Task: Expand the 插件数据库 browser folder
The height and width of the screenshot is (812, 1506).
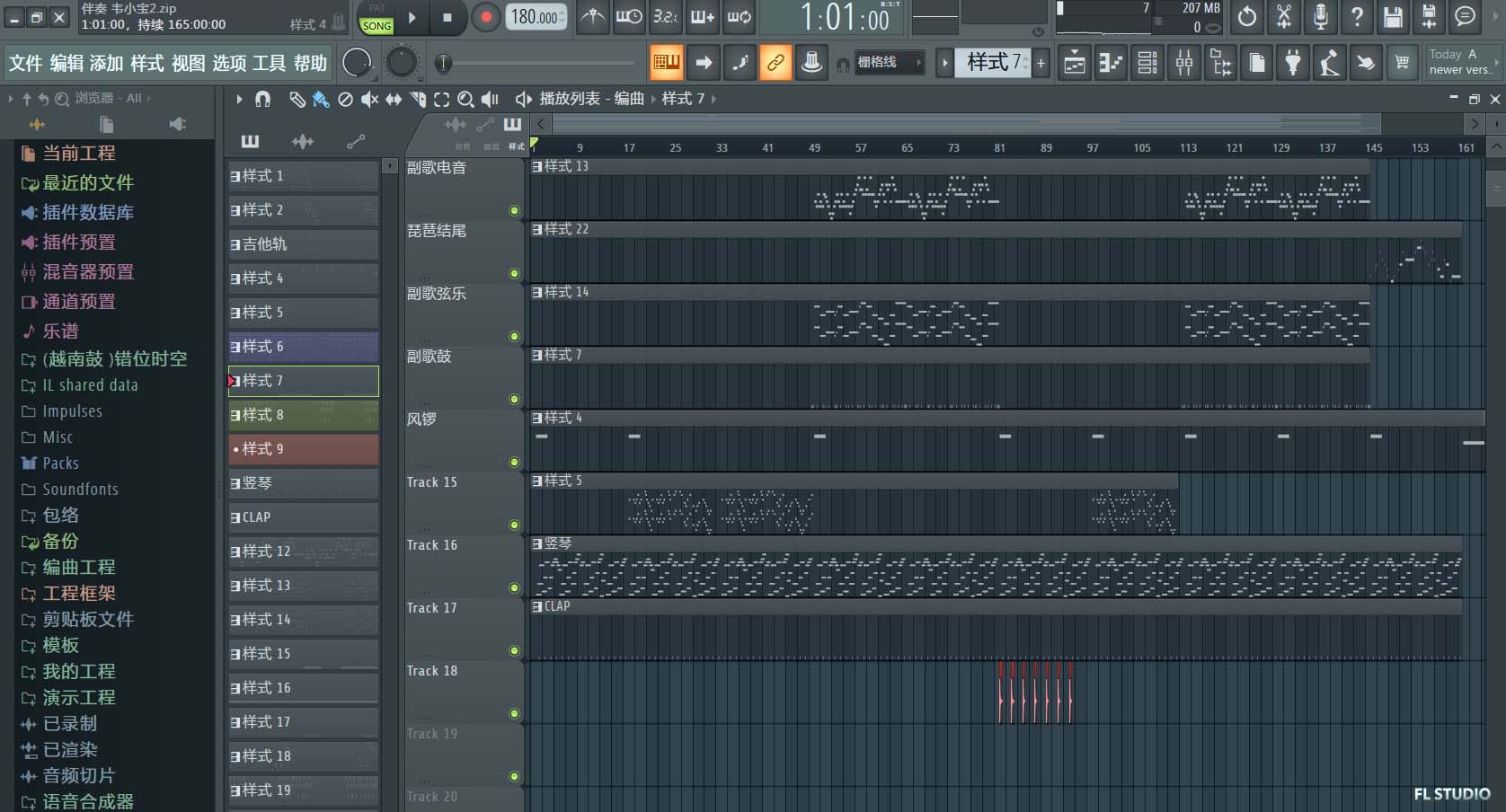Action: [x=87, y=212]
